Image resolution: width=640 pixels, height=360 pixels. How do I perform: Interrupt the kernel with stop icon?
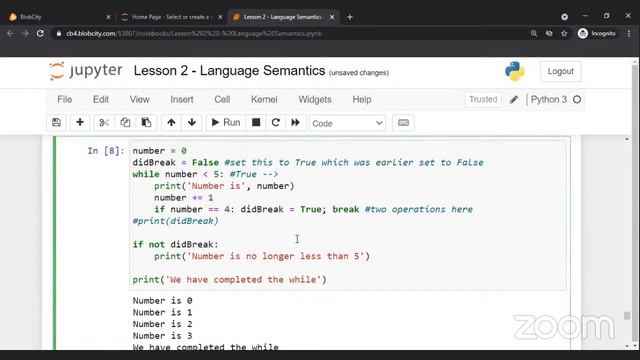[x=256, y=122]
